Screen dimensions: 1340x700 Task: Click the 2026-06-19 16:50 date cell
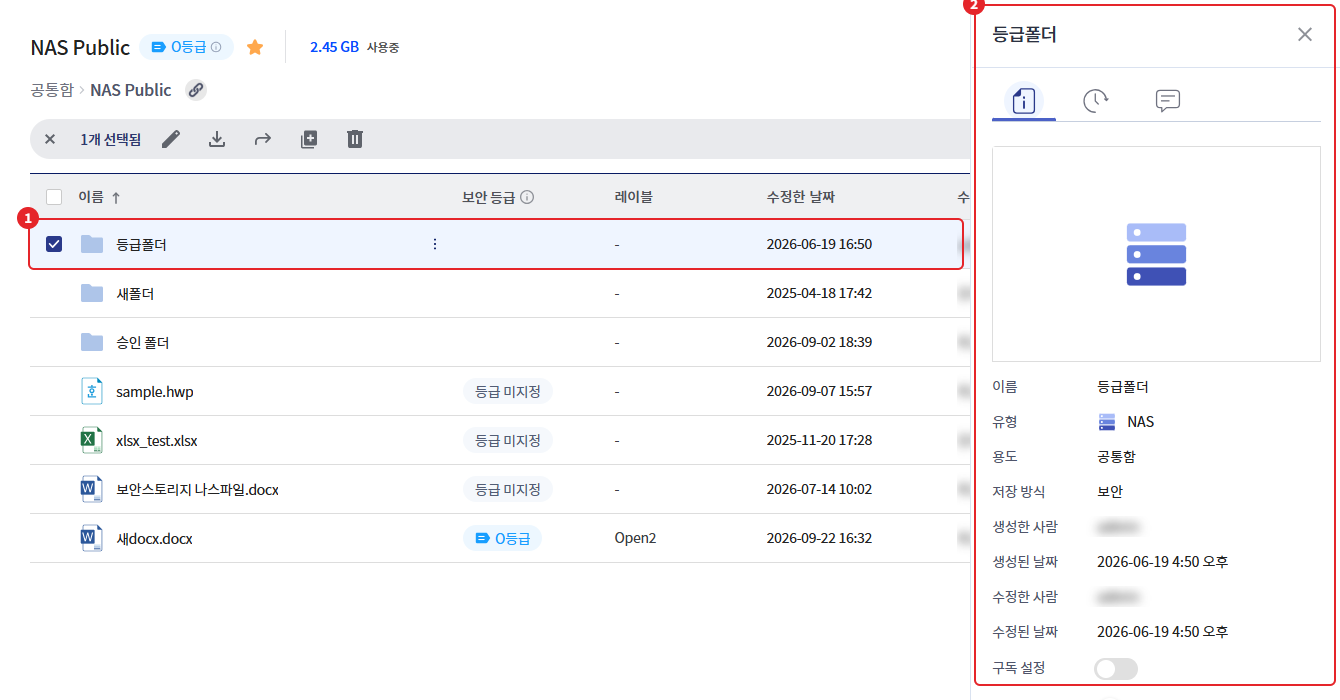click(819, 244)
